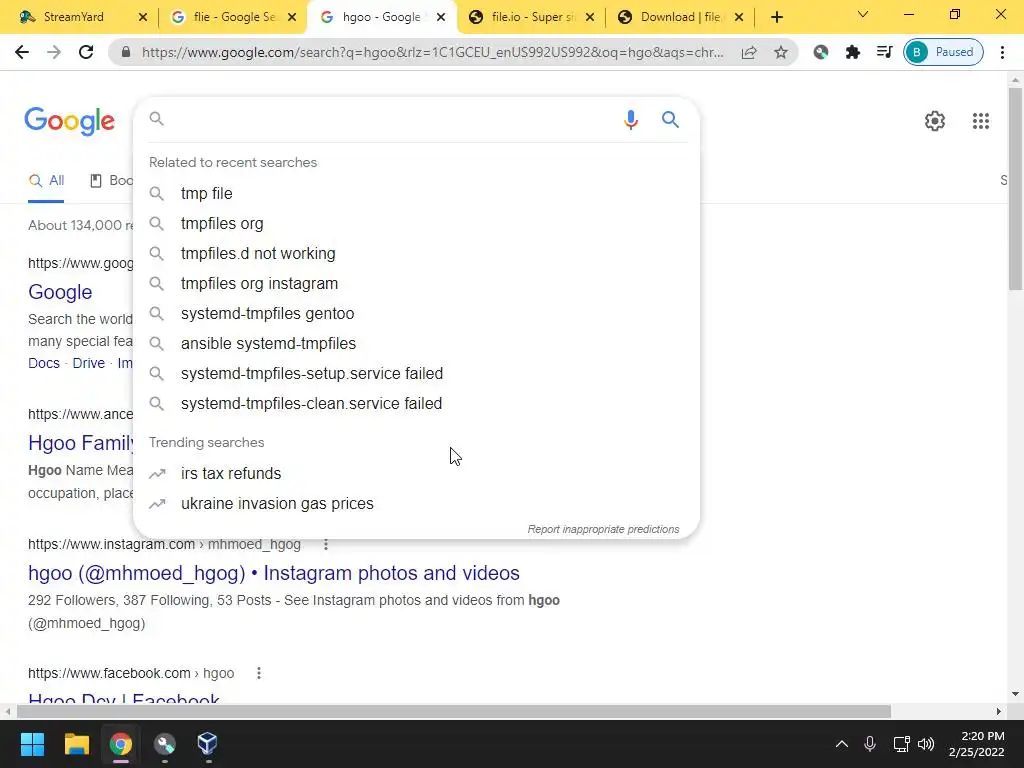Click the globe extension icon in toolbar

click(821, 52)
